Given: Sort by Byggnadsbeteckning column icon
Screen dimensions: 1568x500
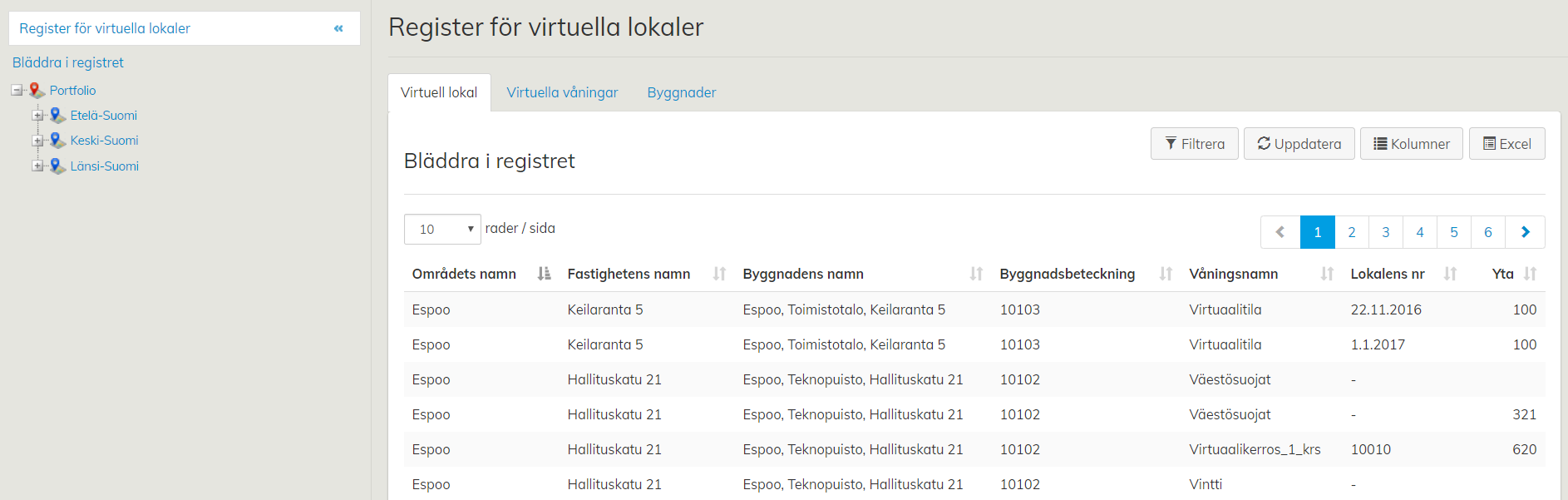Looking at the screenshot, I should pyautogui.click(x=1166, y=274).
